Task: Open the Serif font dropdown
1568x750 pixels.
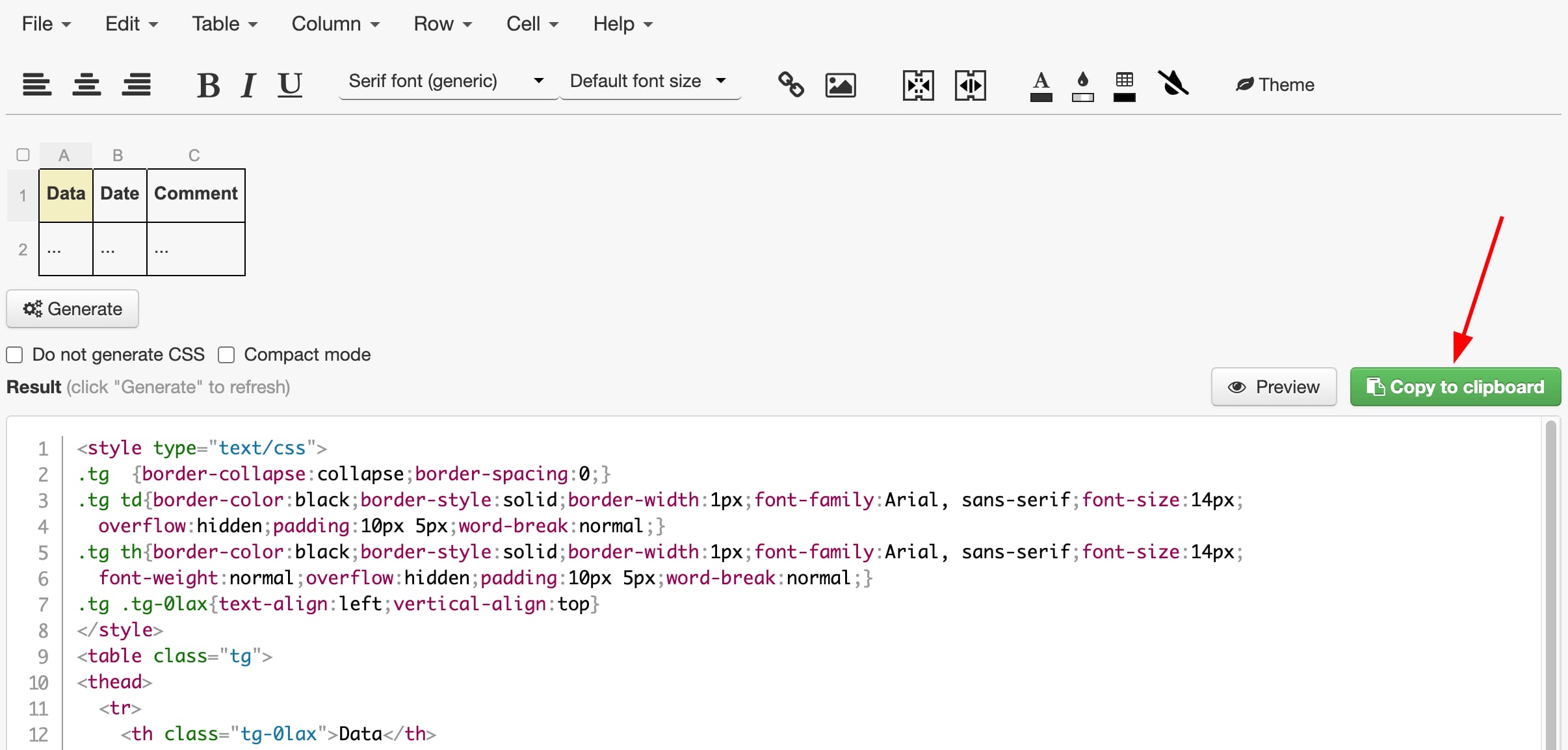Action: click(x=447, y=81)
